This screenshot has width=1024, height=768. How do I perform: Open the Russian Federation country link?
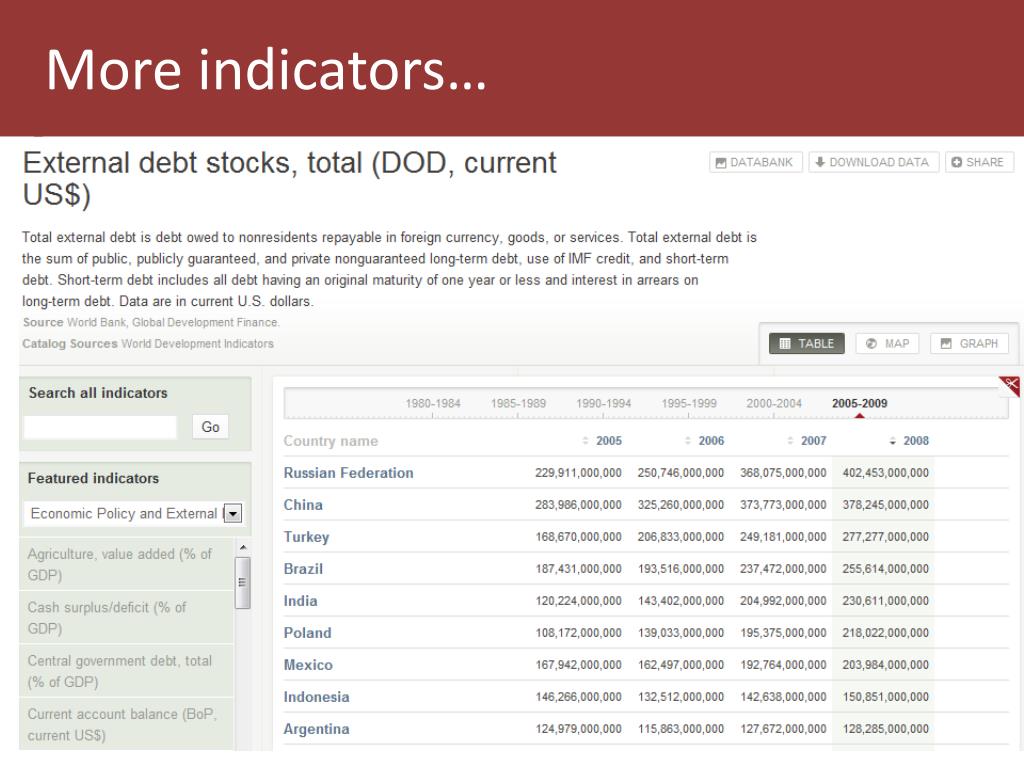pos(348,473)
